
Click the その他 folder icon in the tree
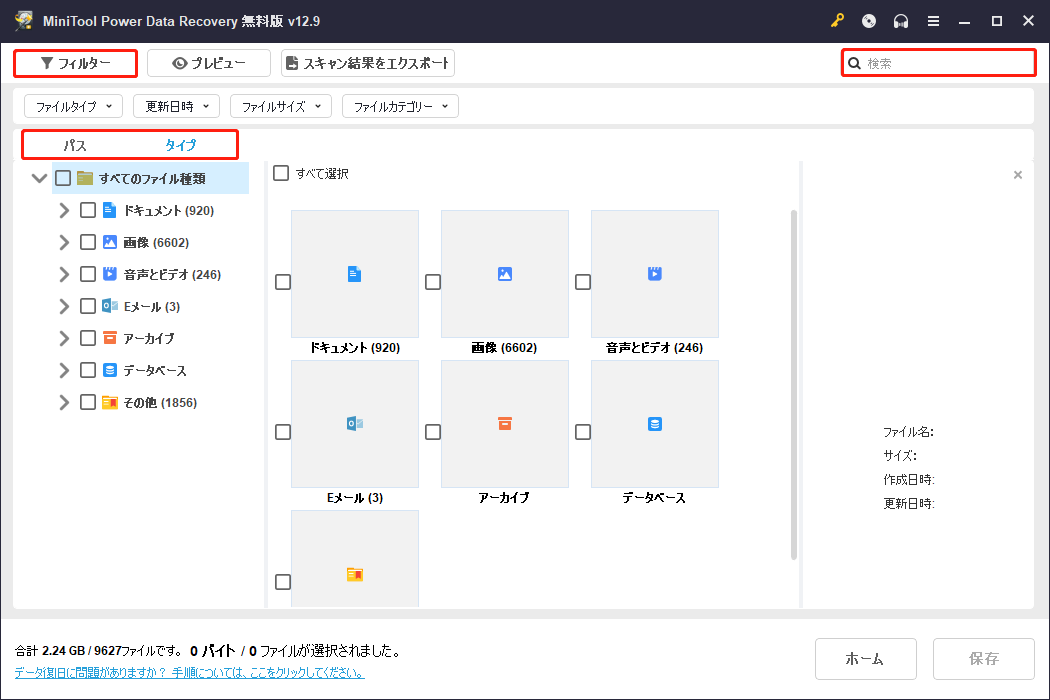click(110, 402)
